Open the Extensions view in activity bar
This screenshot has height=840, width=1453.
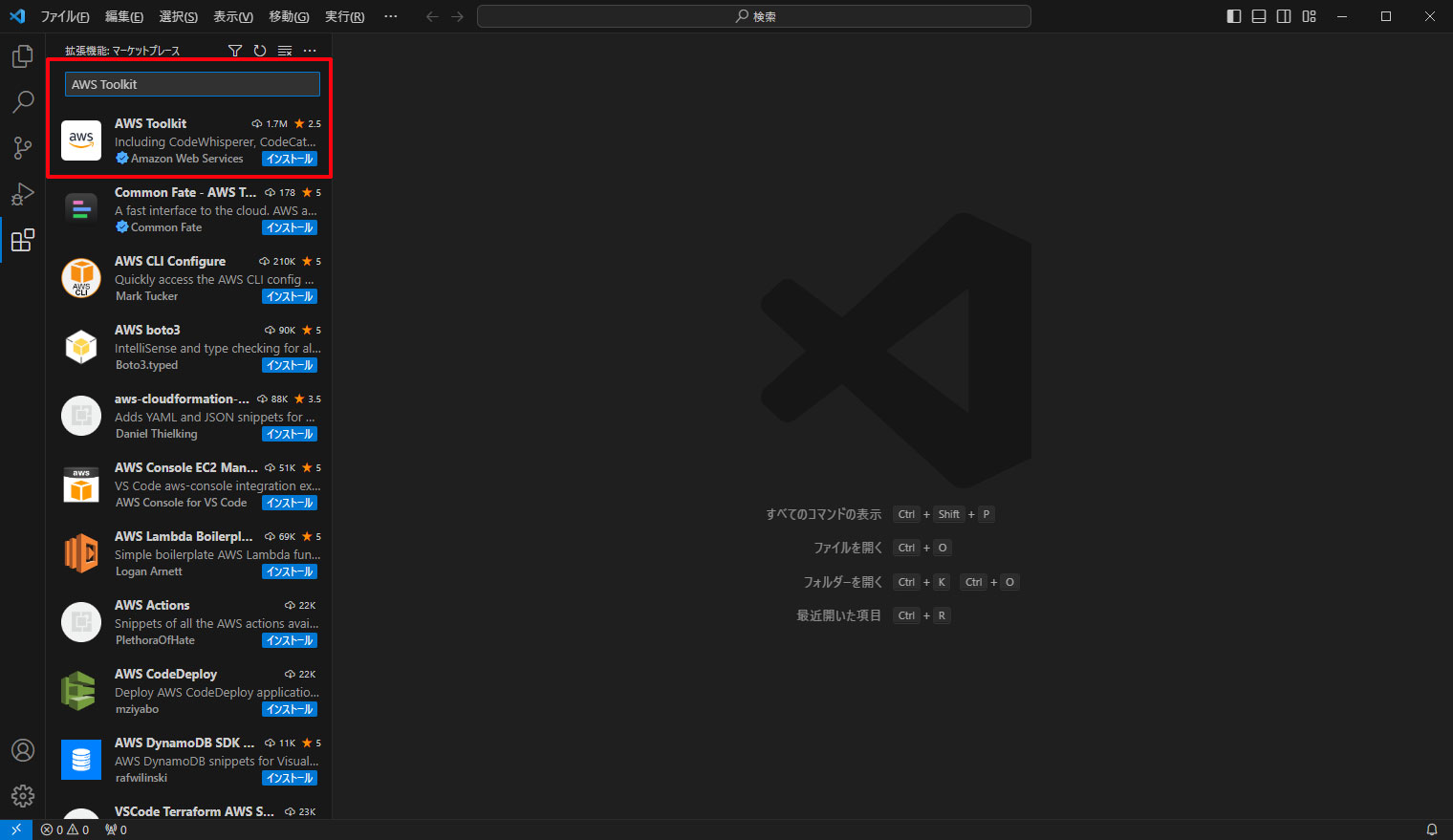(x=23, y=240)
